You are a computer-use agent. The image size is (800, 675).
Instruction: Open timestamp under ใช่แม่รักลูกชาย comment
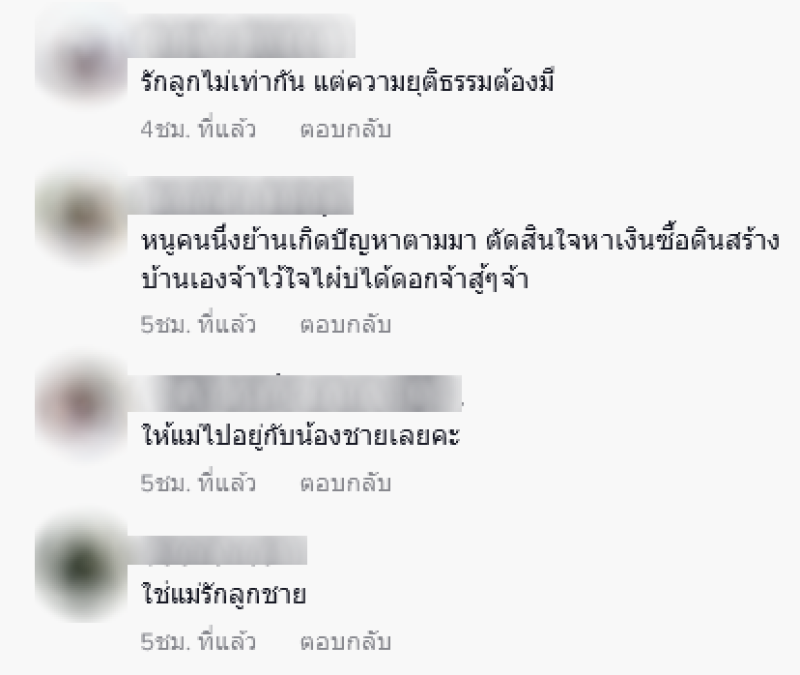[198, 642]
